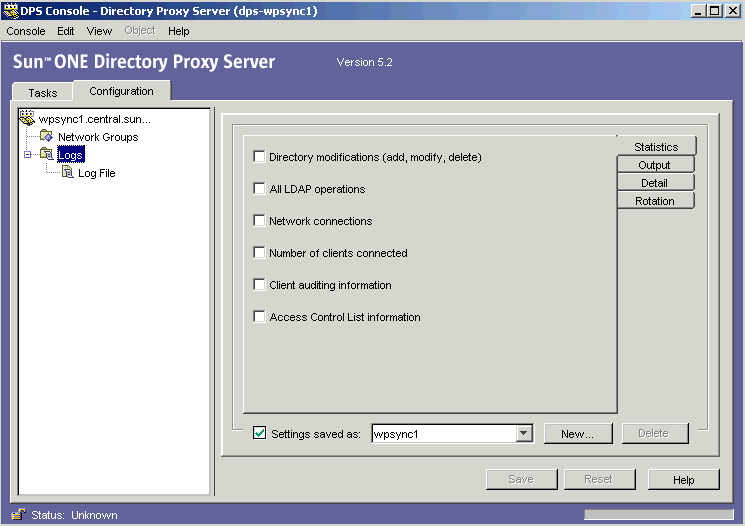Click the disabled Object menu
This screenshot has height=526, width=745.
click(140, 31)
